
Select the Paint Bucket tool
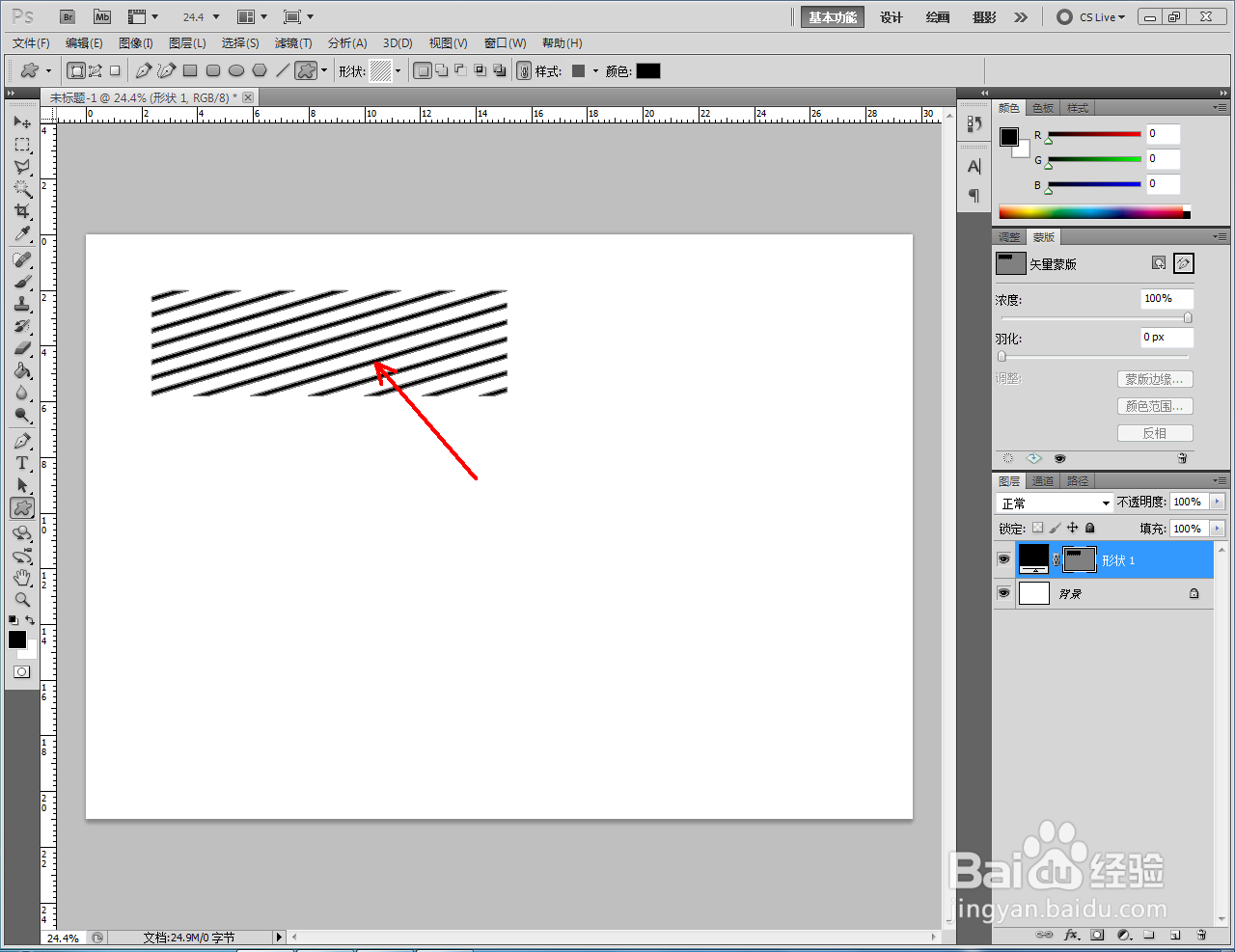[22, 370]
